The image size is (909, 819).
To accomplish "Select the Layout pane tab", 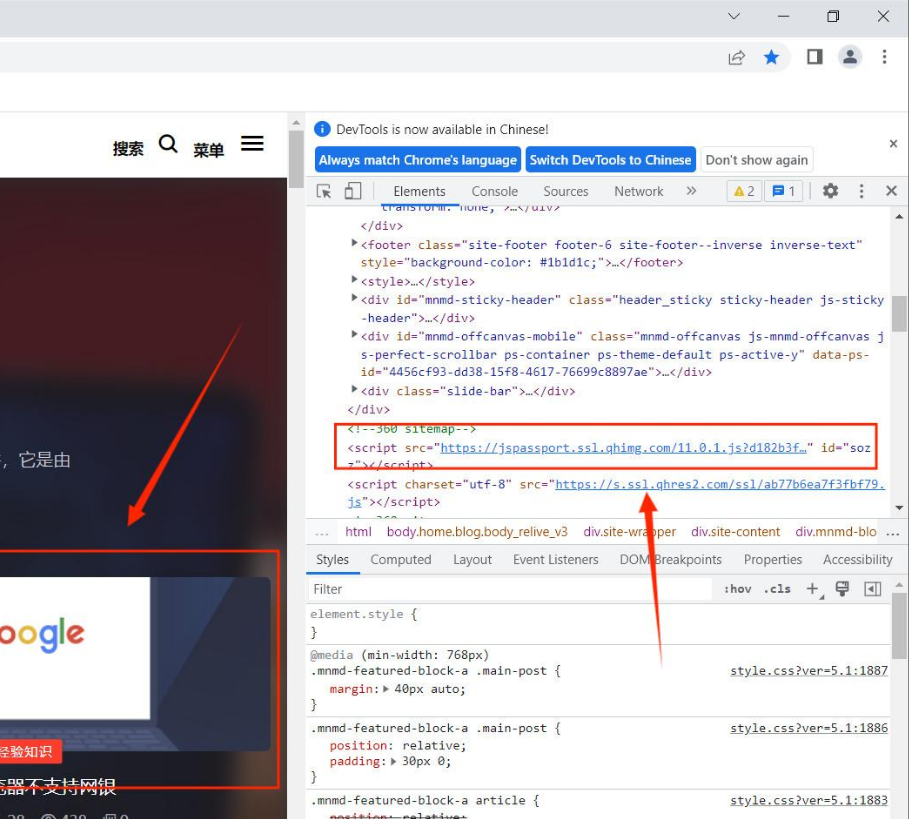I will (472, 559).
